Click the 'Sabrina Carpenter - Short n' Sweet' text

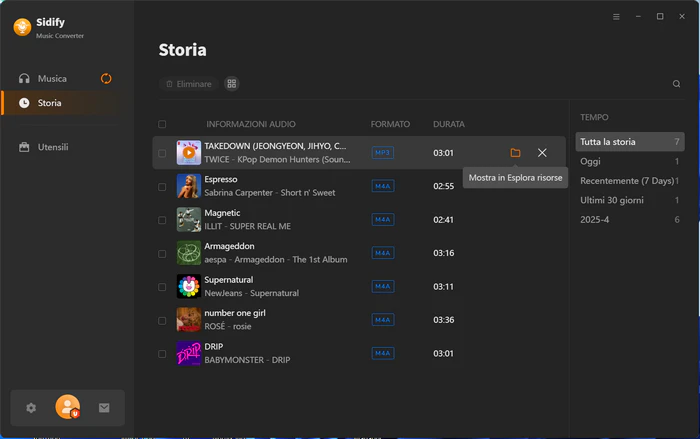tap(270, 192)
